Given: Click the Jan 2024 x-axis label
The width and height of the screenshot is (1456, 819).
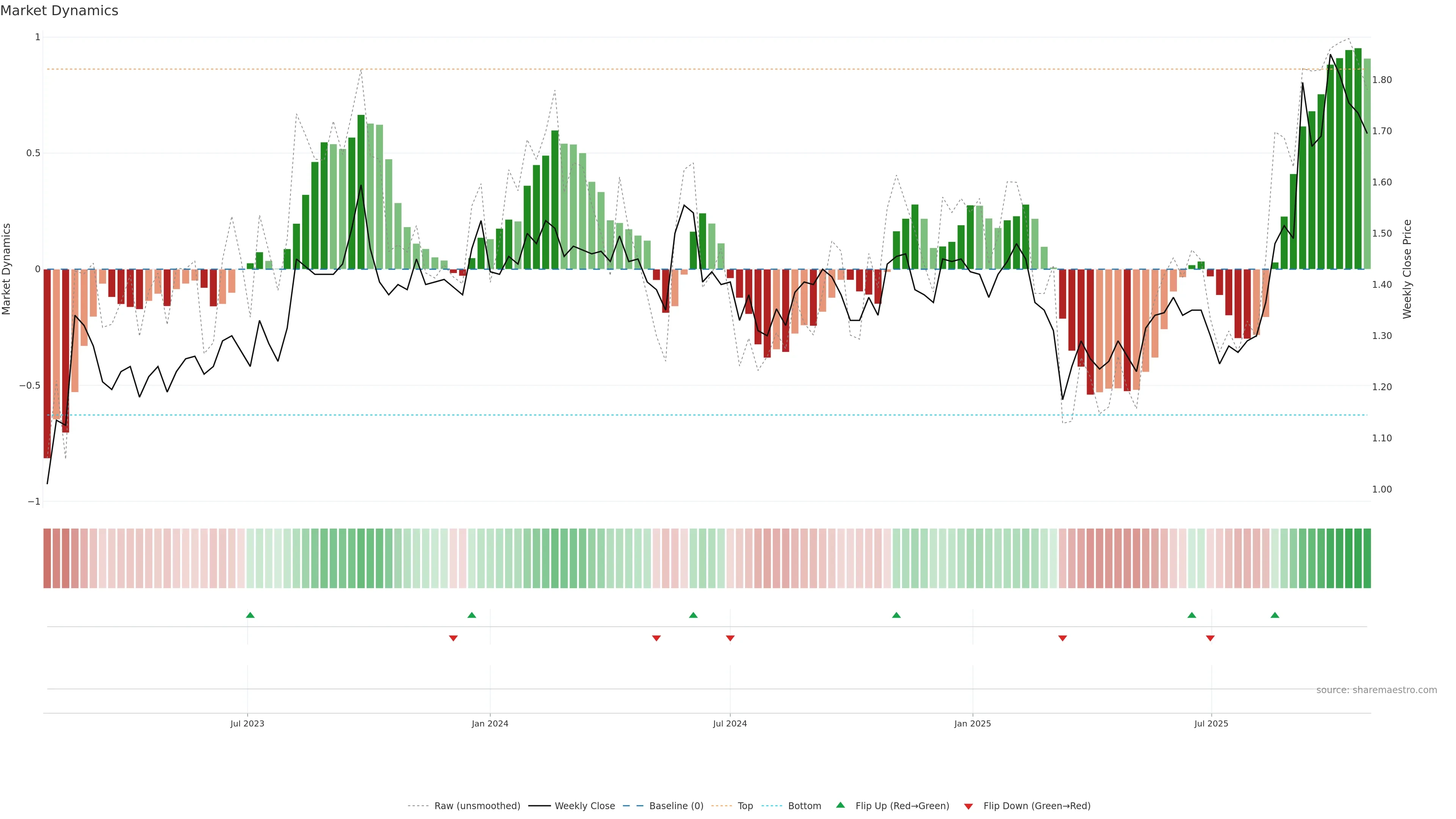Looking at the screenshot, I should 490,723.
